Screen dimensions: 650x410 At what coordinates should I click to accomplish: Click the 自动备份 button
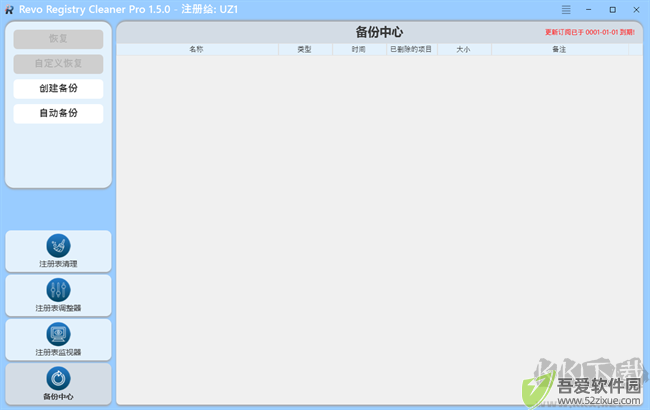[x=58, y=114]
